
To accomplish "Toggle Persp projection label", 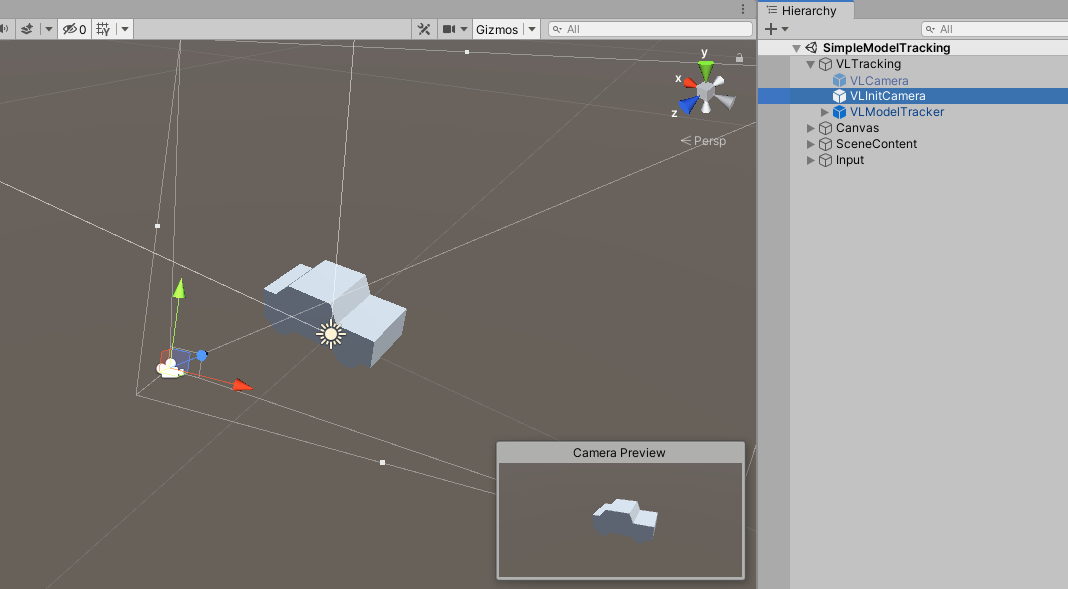I will coord(709,141).
